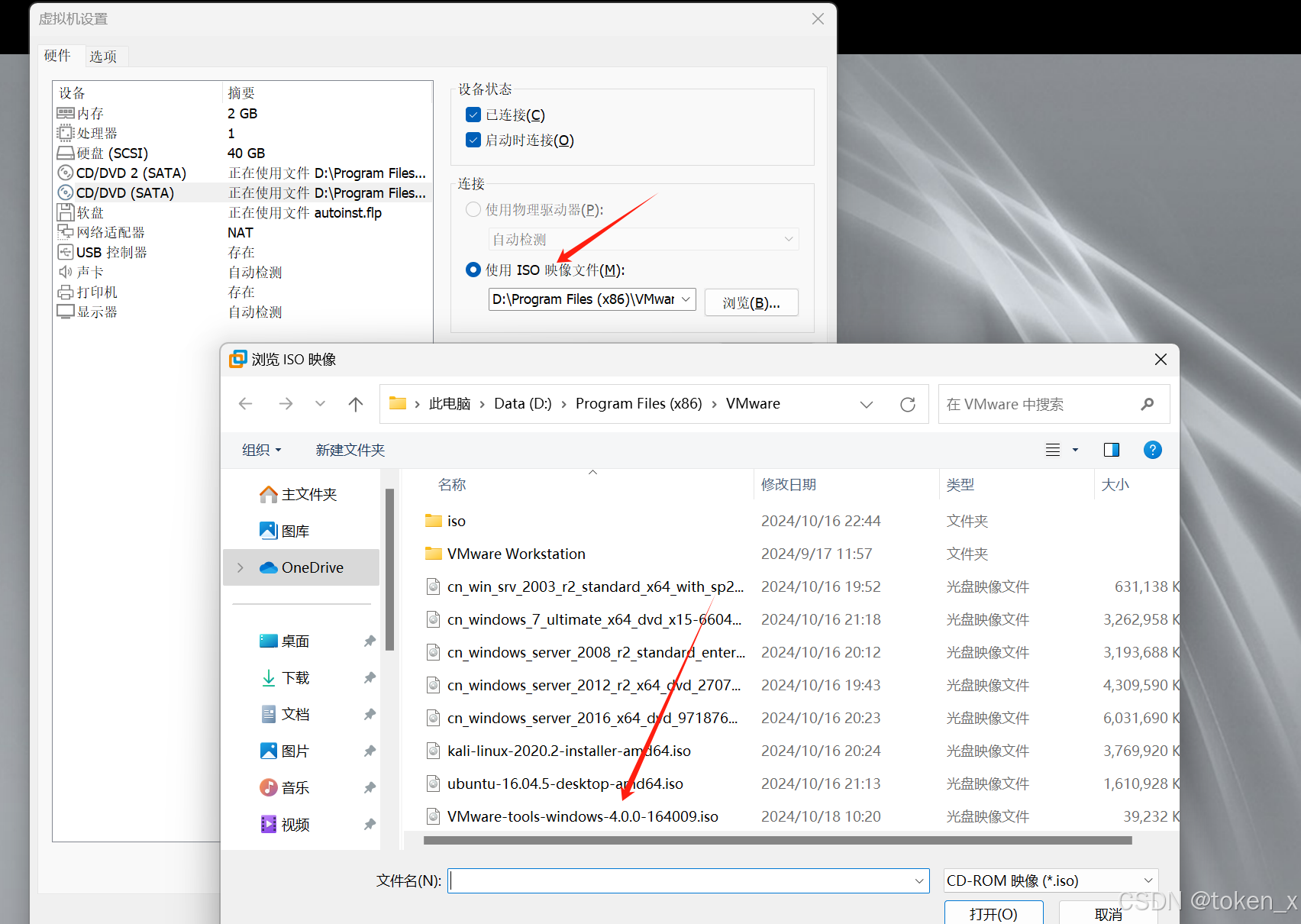
Task: Go up one folder level with up arrow
Action: (x=356, y=404)
